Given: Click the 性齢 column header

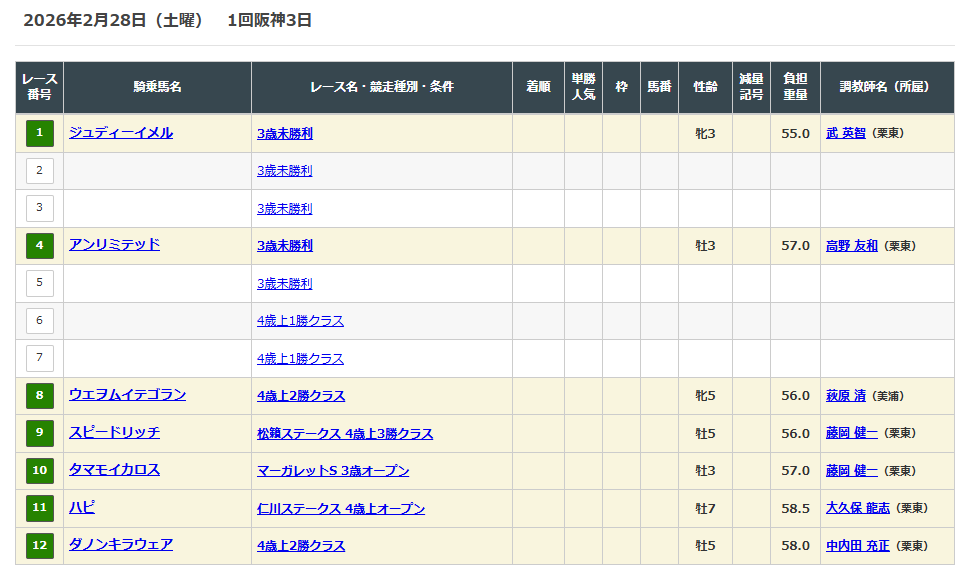Looking at the screenshot, I should pos(706,87).
